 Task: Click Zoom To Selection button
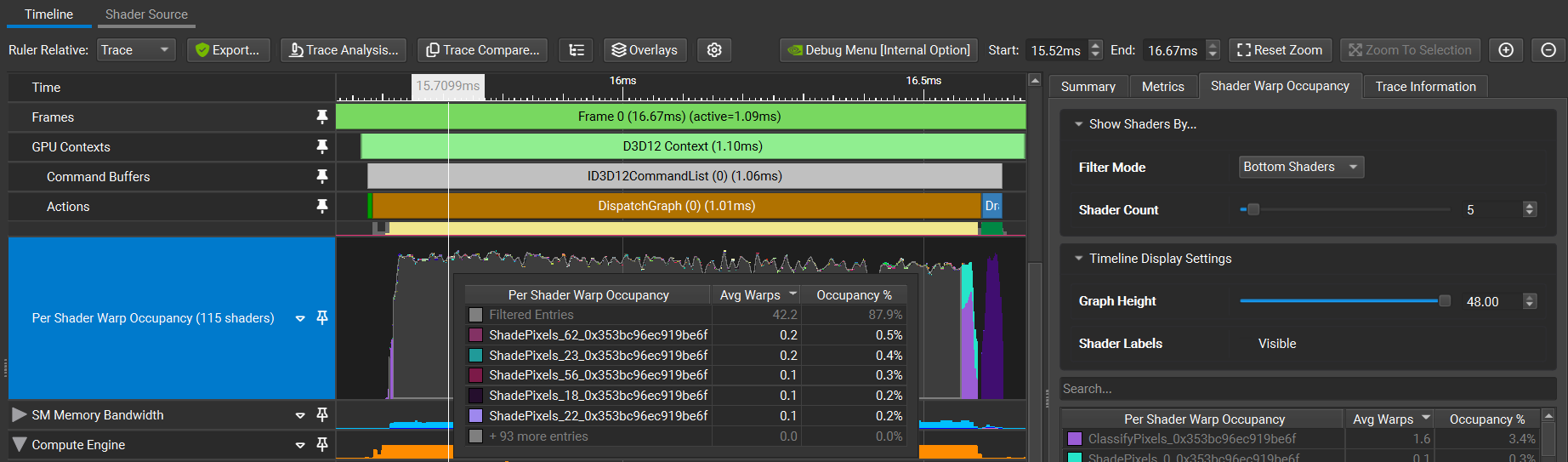point(1410,50)
